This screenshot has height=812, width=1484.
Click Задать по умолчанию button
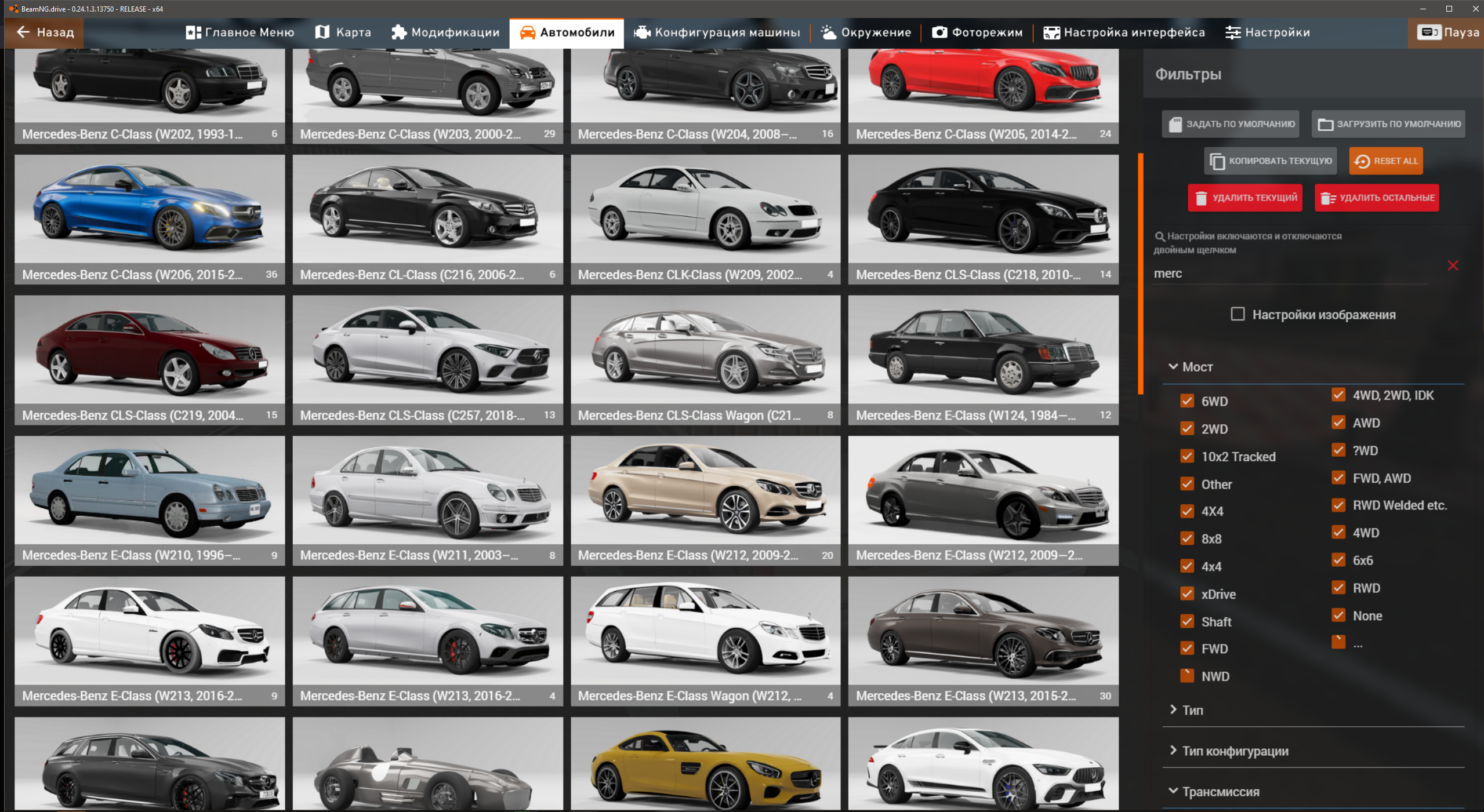pos(1231,124)
